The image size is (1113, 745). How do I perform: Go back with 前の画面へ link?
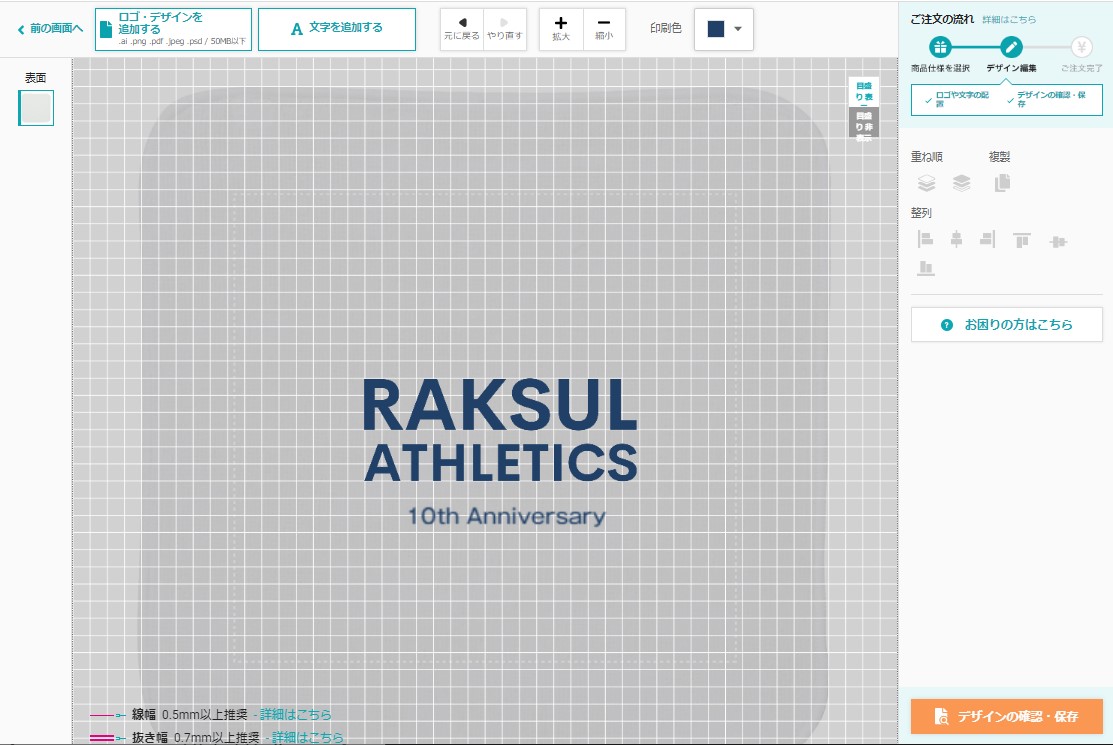click(50, 28)
